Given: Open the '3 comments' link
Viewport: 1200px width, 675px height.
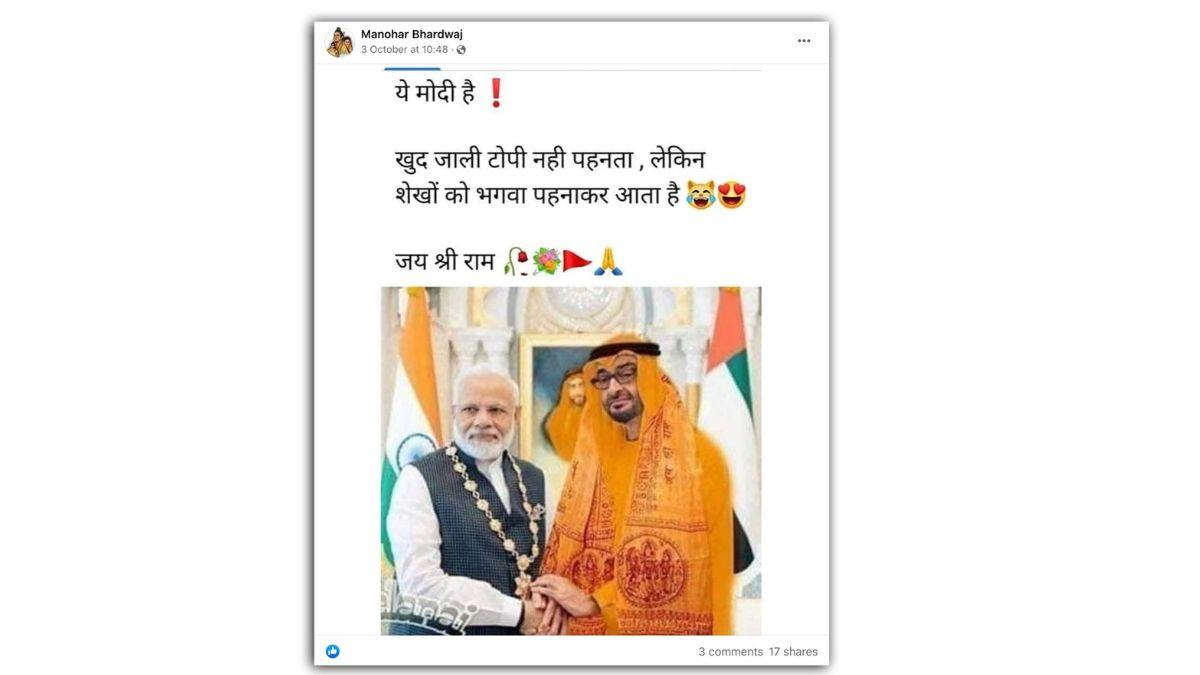Looking at the screenshot, I should pos(730,652).
